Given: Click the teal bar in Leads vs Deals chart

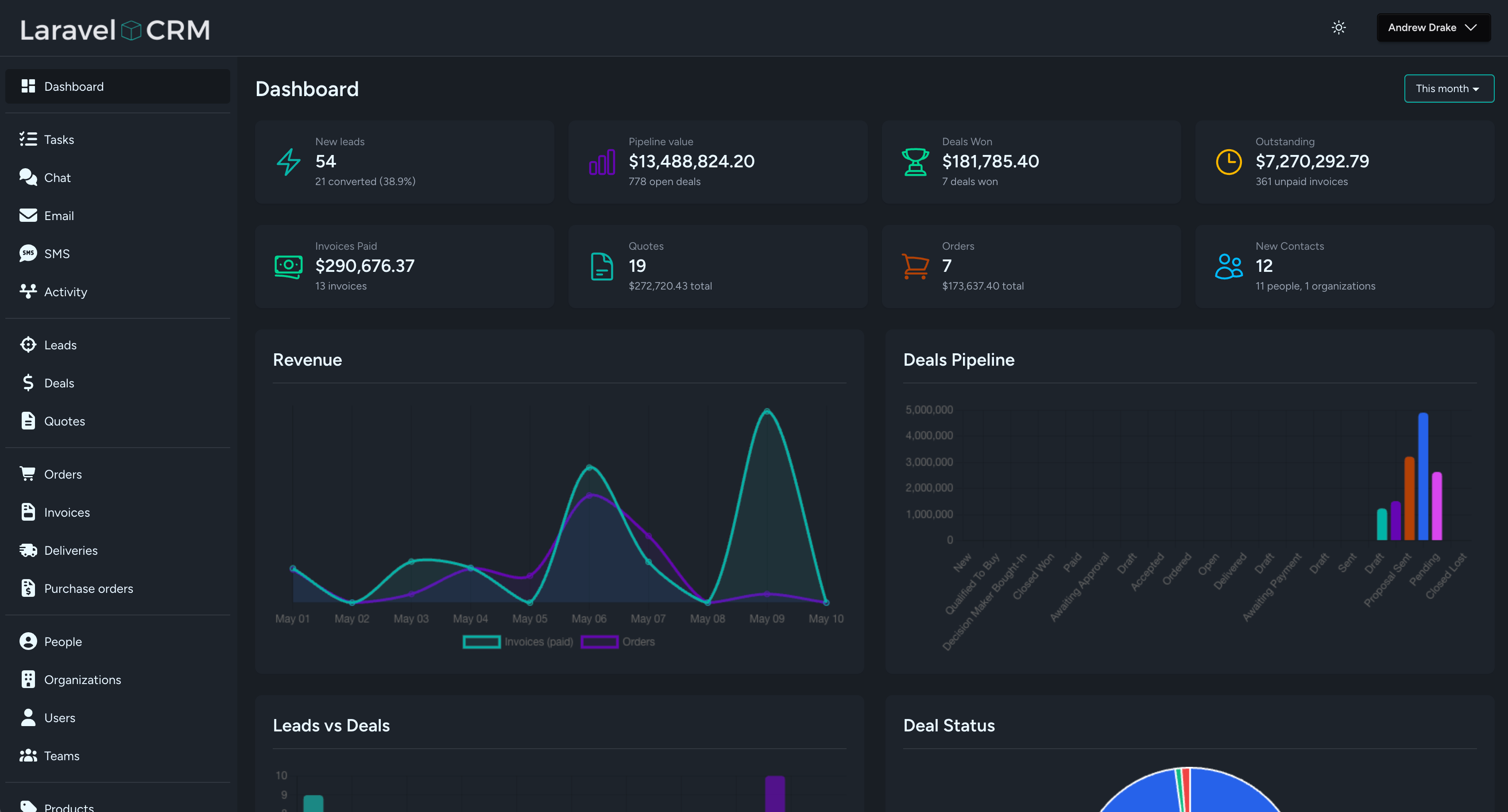Looking at the screenshot, I should [313, 803].
